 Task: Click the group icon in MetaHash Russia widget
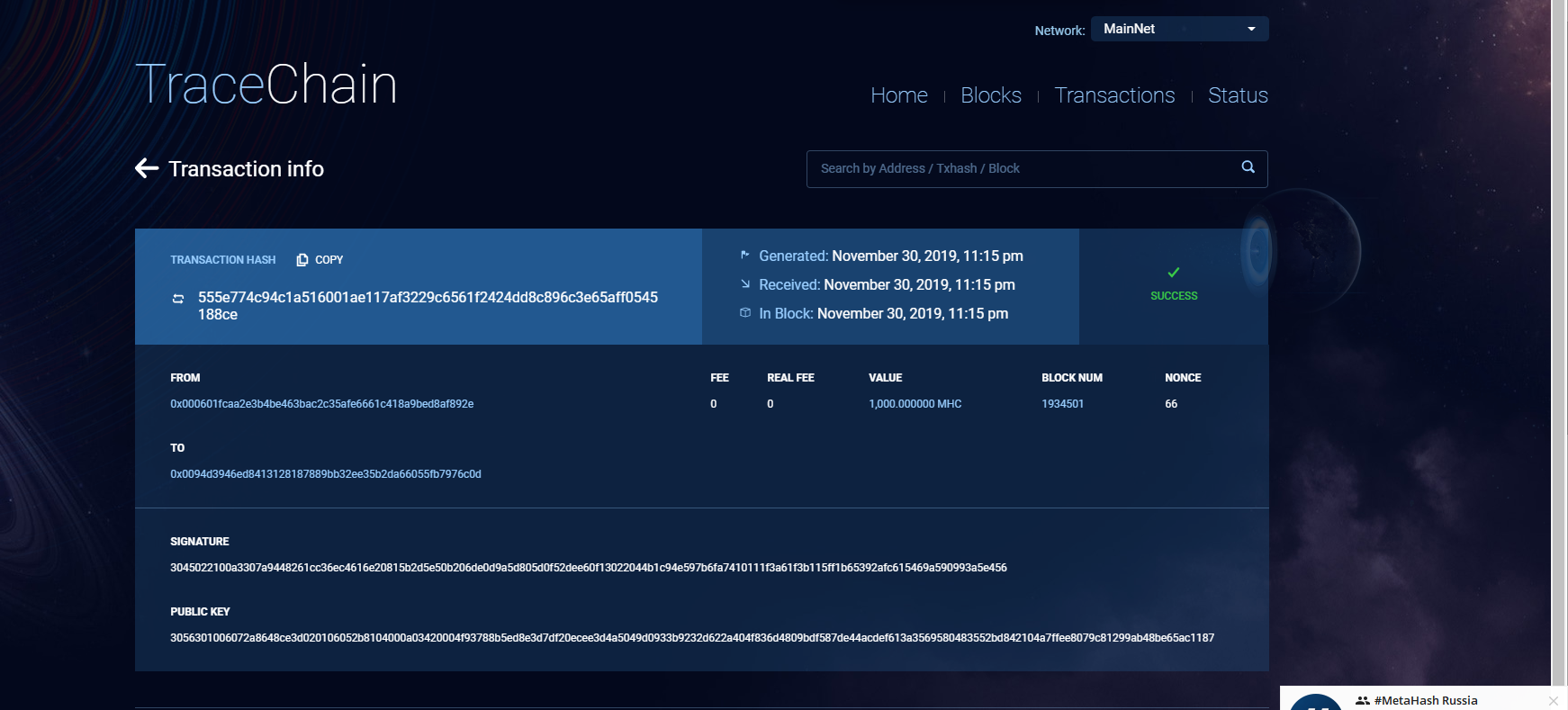[1363, 700]
